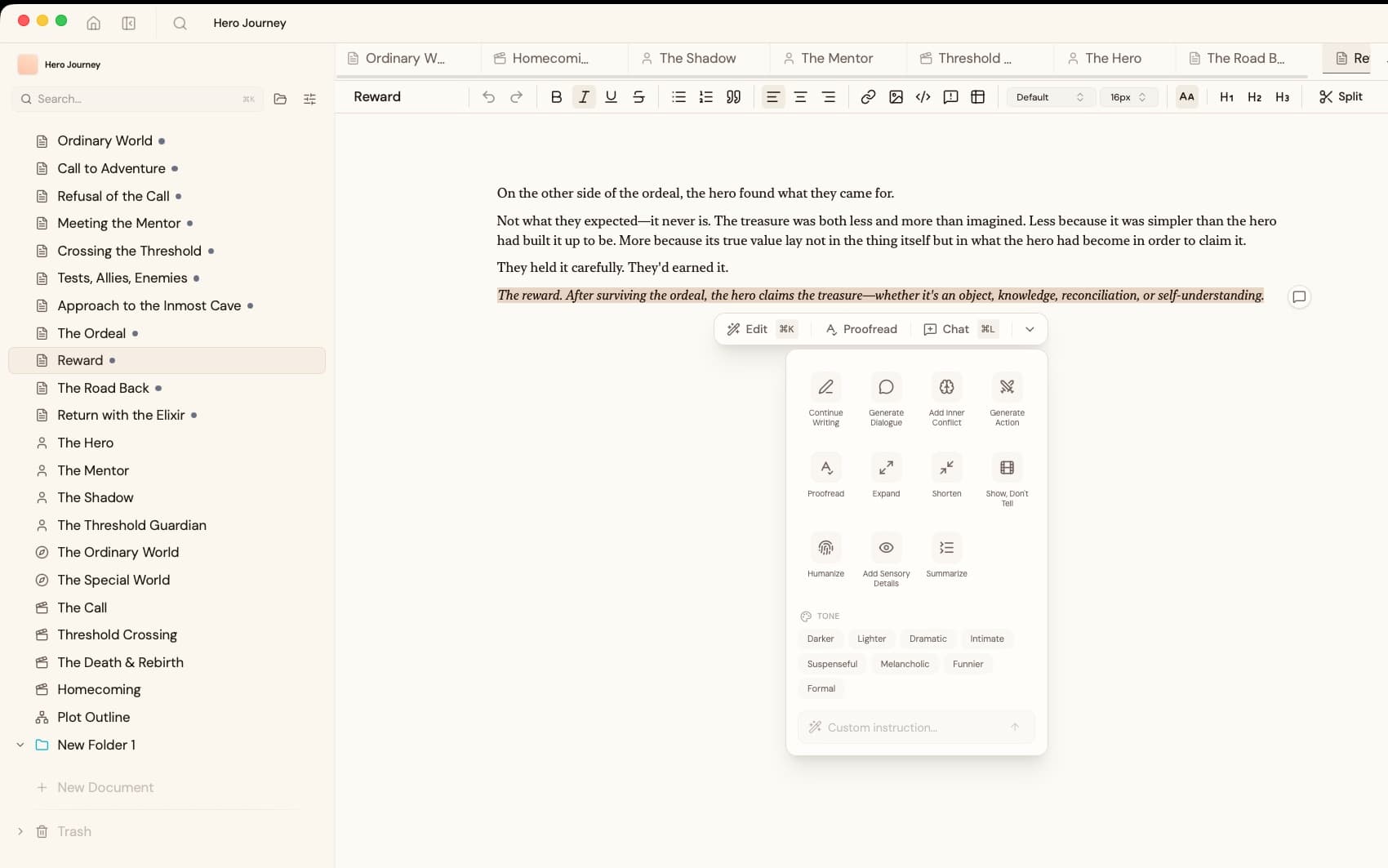Expand the Trash section

[x=20, y=831]
